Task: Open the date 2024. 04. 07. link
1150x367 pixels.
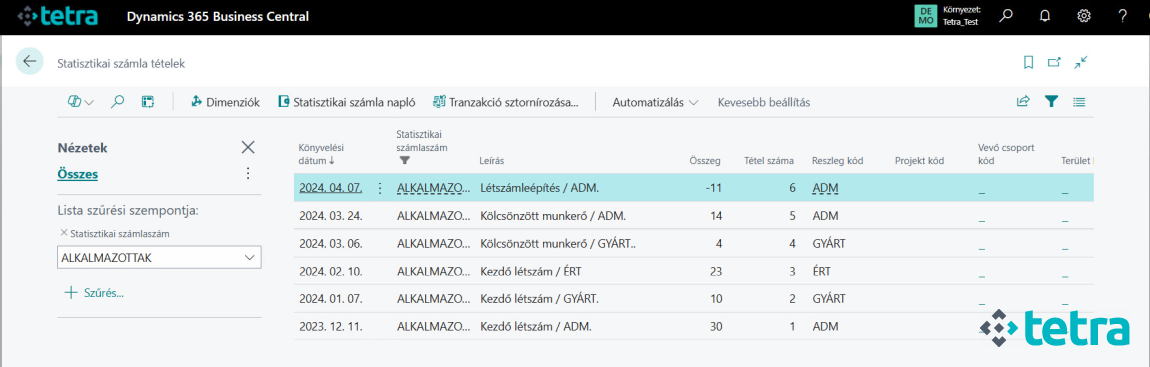Action: [331, 188]
